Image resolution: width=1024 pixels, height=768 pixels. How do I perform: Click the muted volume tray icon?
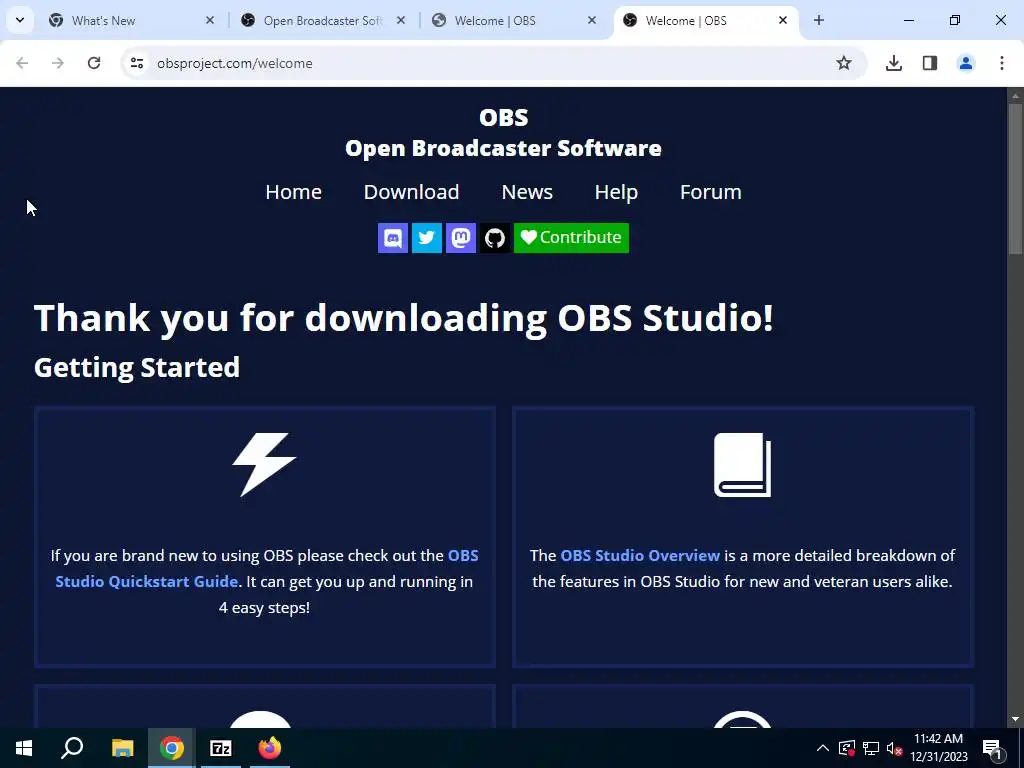[895, 748]
